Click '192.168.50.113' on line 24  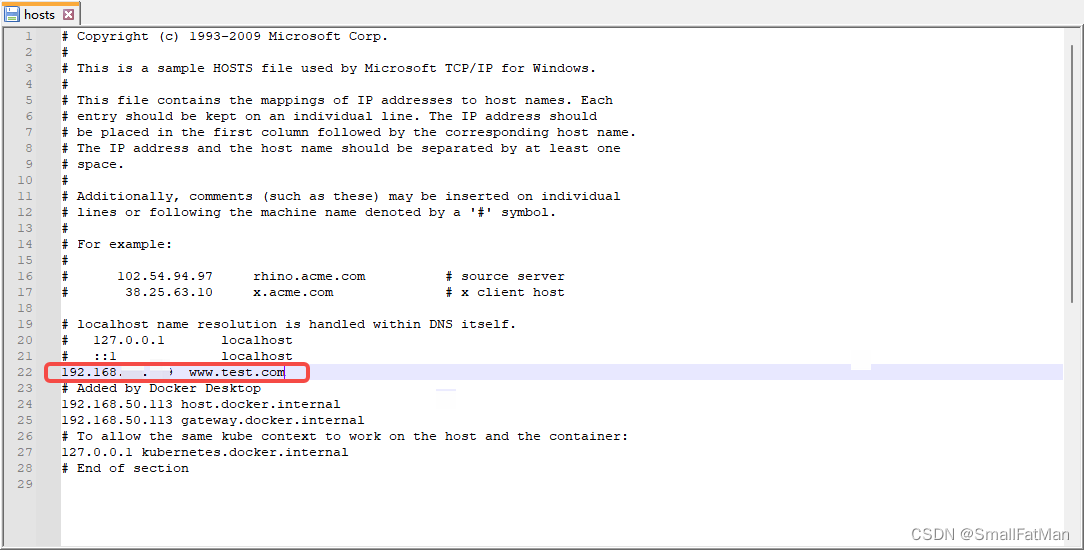click(x=117, y=404)
